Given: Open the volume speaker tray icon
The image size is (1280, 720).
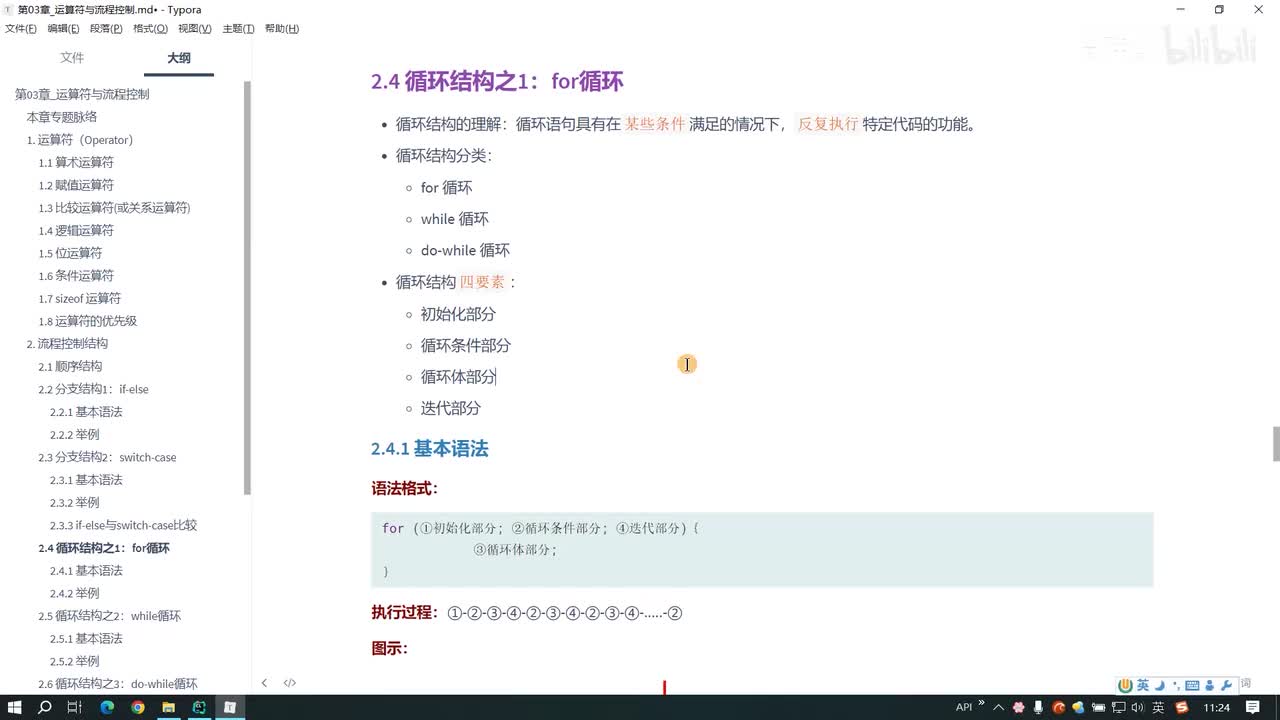Looking at the screenshot, I should [x=1138, y=707].
